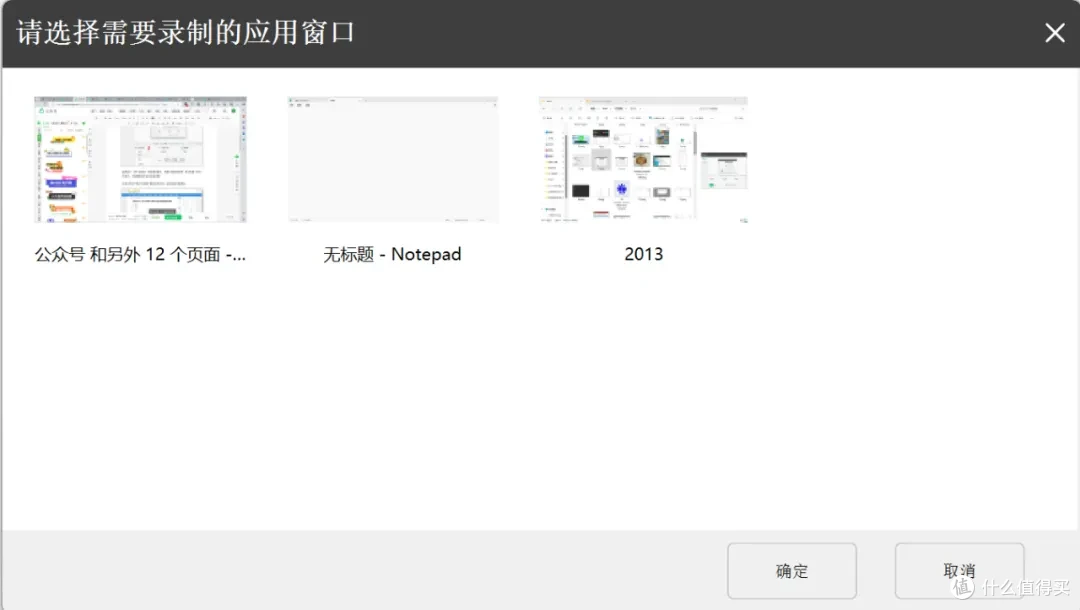Click the 2013 label text
The height and width of the screenshot is (610, 1080).
point(643,254)
